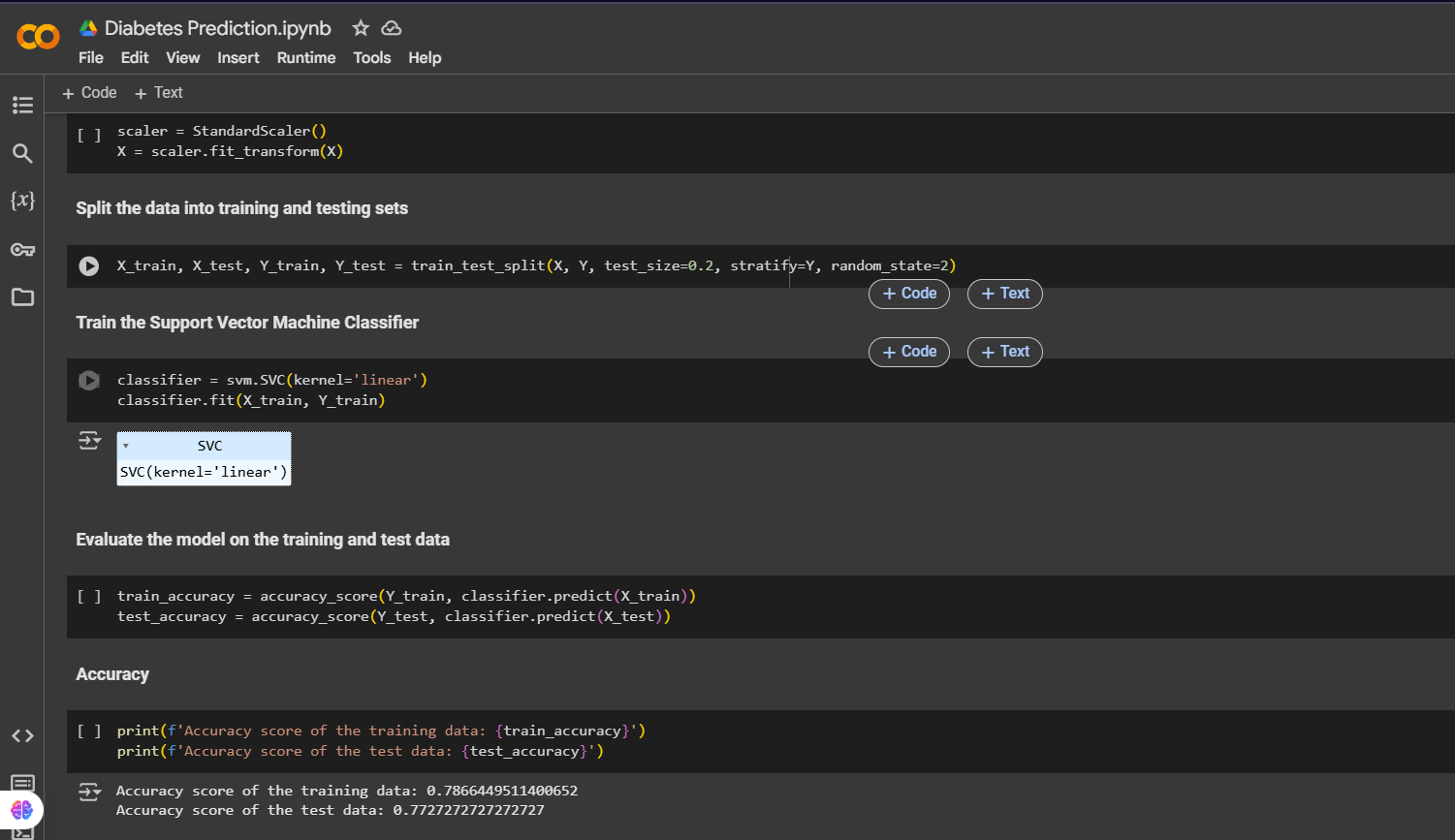Toggle output options for accuracy output
Viewport: 1455px width, 840px height.
tap(89, 792)
